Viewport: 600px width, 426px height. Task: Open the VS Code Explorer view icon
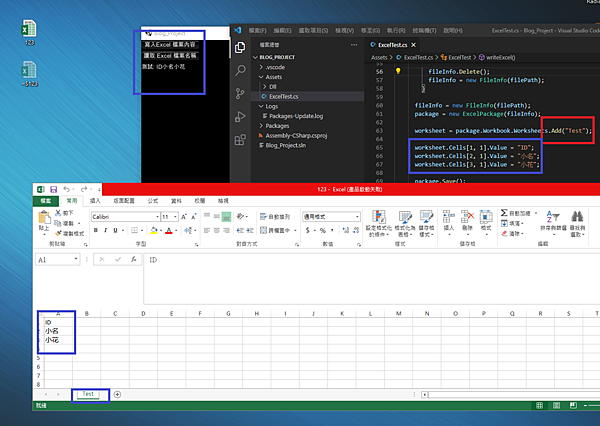pyautogui.click(x=240, y=48)
